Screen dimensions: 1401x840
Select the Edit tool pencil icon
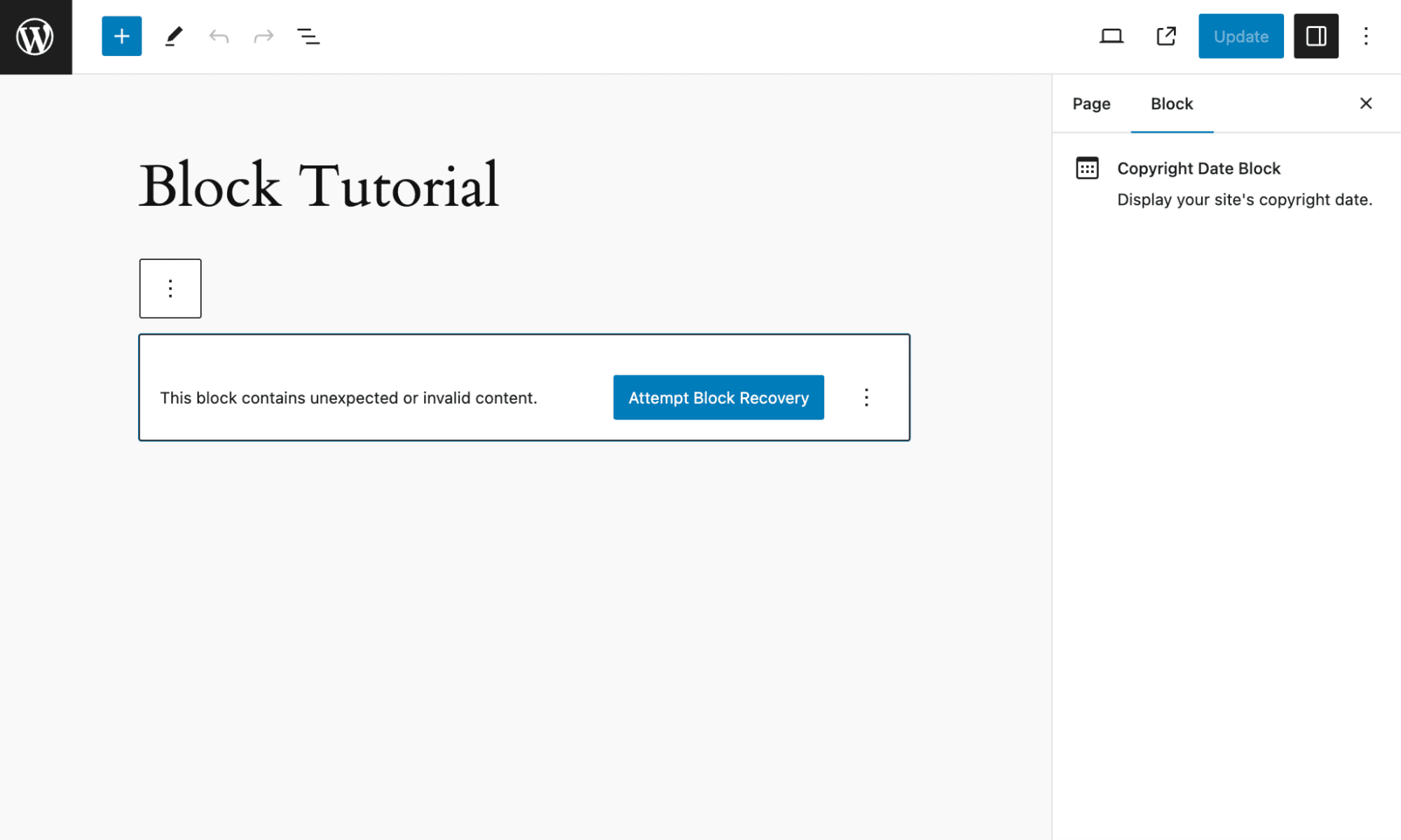point(174,36)
